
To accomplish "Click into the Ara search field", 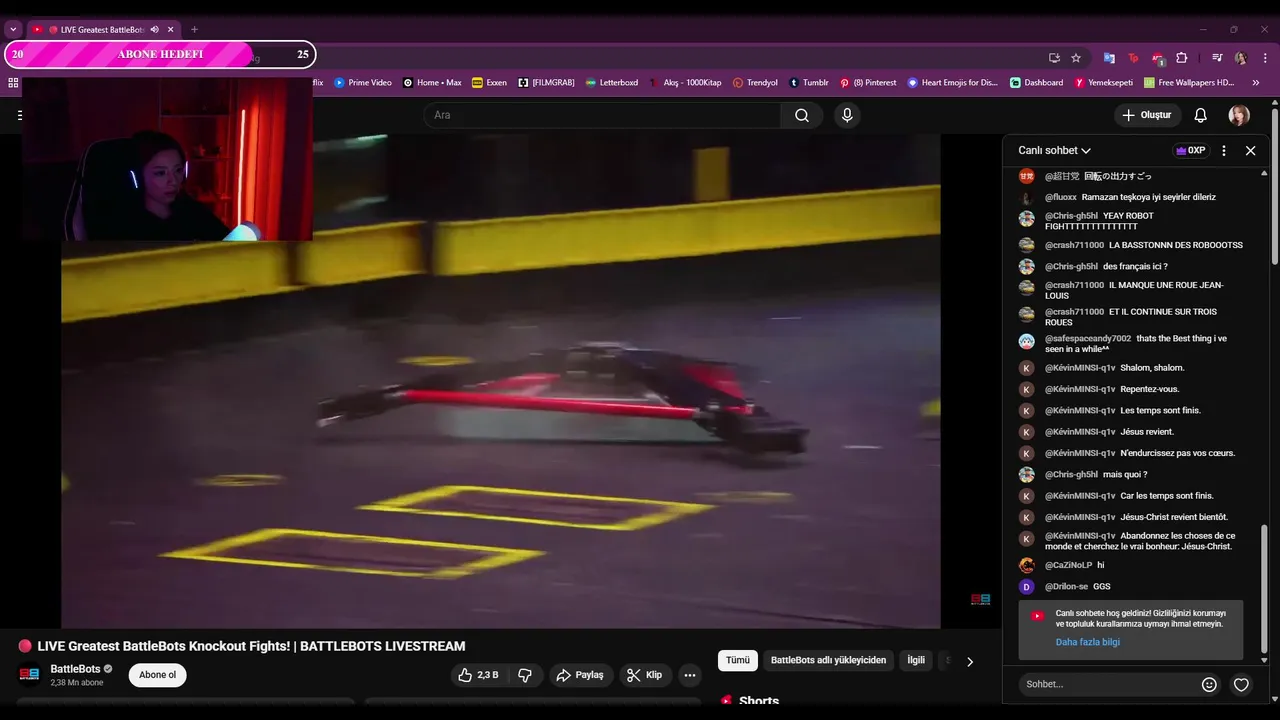I will (x=602, y=115).
